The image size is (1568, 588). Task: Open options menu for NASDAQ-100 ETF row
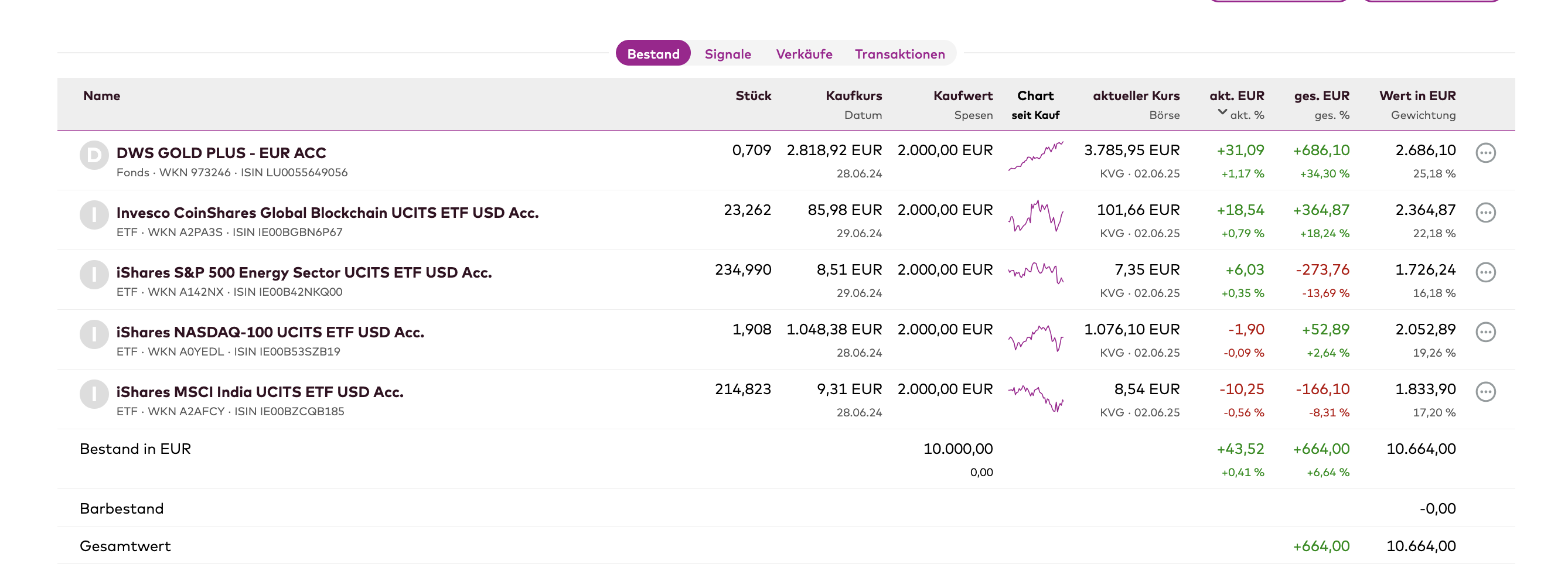[1485, 331]
